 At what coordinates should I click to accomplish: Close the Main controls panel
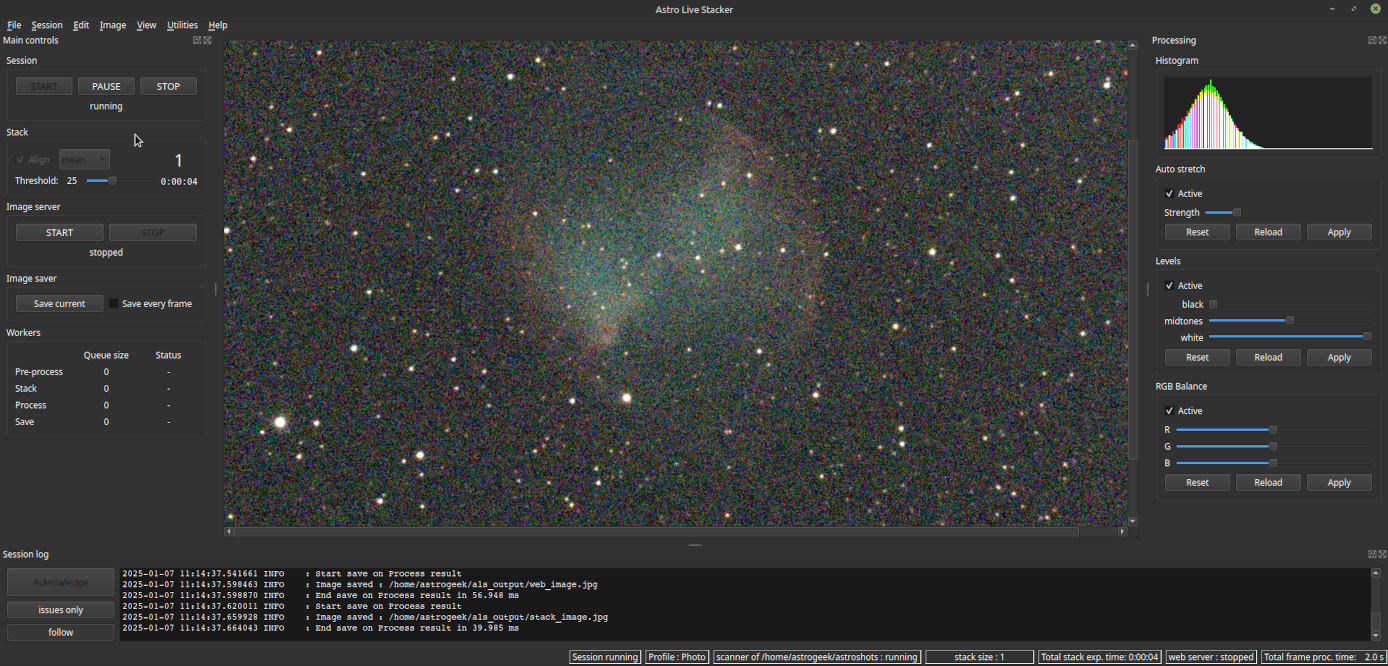tap(207, 40)
